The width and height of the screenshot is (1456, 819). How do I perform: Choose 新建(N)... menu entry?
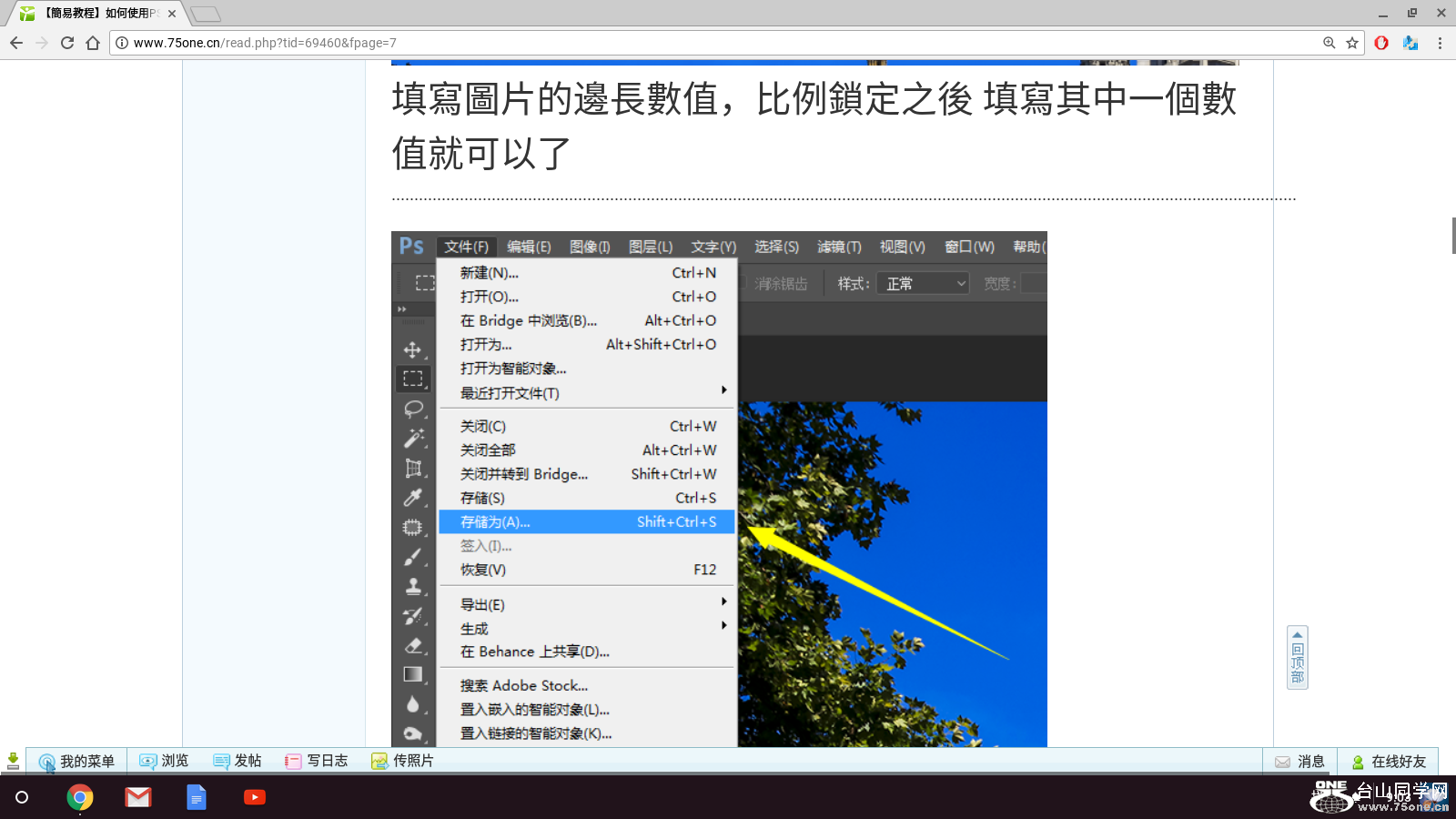[587, 272]
